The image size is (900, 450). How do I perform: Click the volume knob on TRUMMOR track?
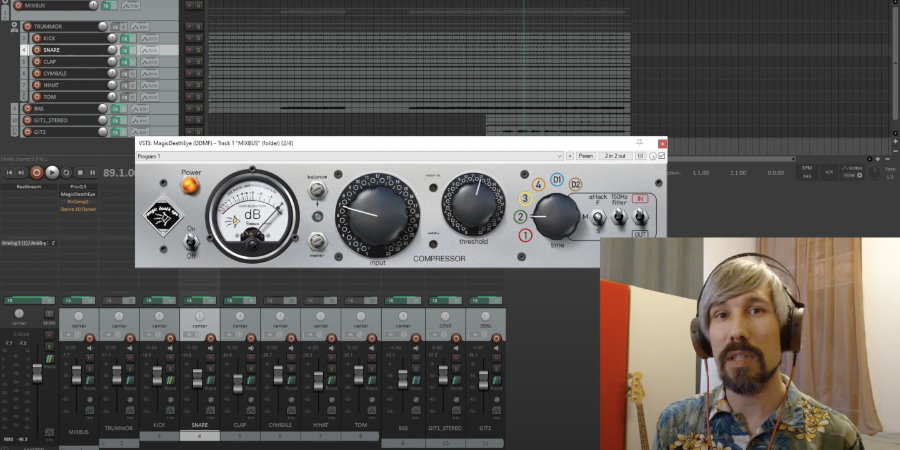102,26
